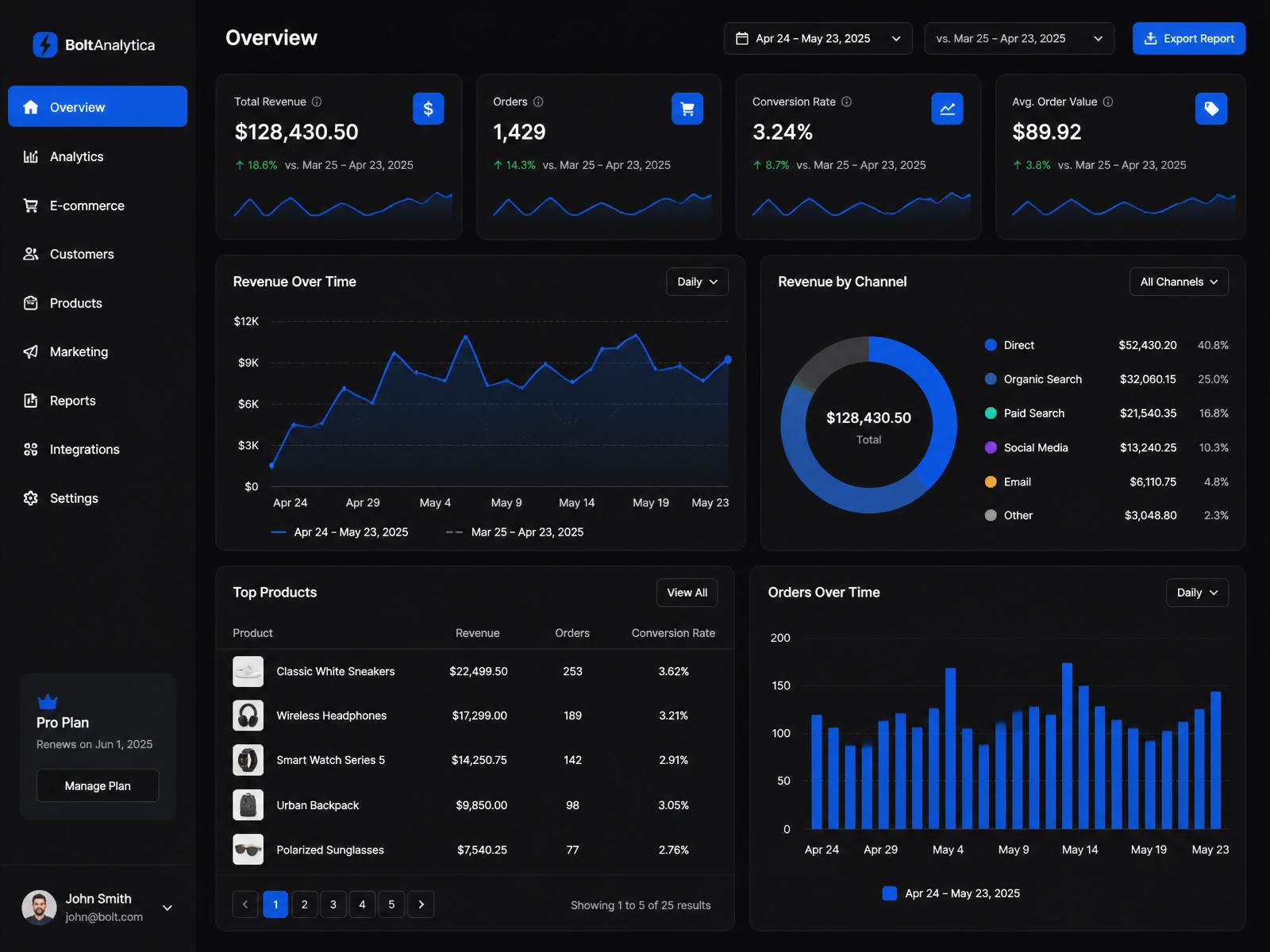This screenshot has height=952, width=1270.
Task: Click the Export Report button
Action: click(1189, 38)
